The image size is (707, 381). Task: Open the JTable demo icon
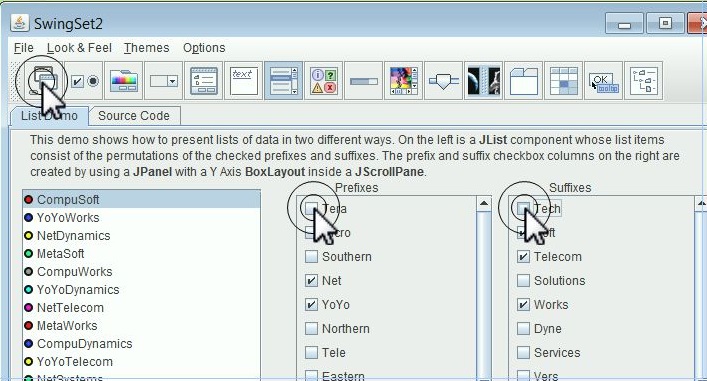(564, 81)
